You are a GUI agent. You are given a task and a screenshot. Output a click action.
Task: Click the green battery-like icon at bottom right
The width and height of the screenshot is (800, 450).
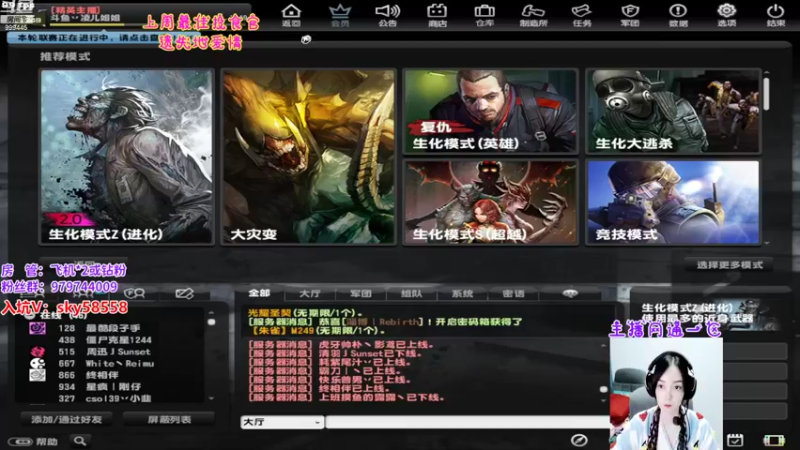773,440
